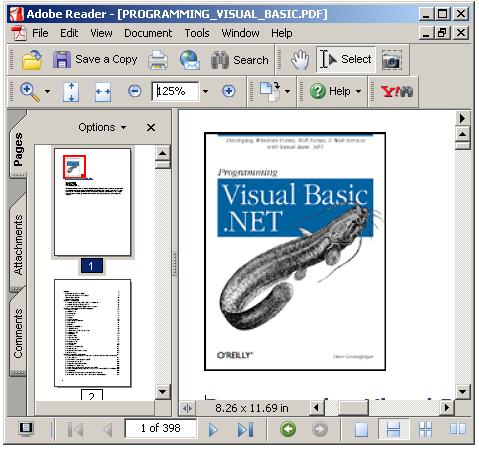Open the File menu
The width and height of the screenshot is (479, 451).
pos(40,33)
